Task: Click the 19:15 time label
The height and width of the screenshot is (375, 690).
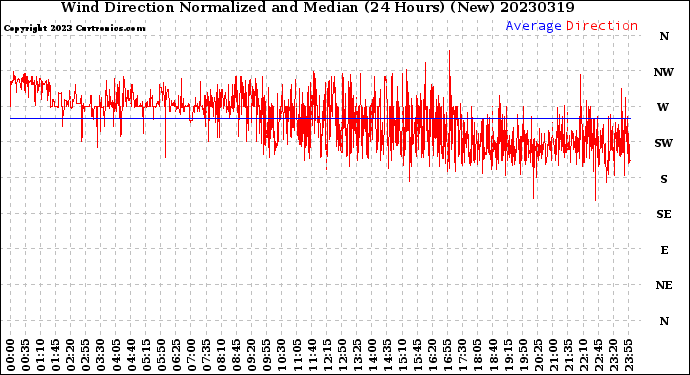Action: [508, 355]
